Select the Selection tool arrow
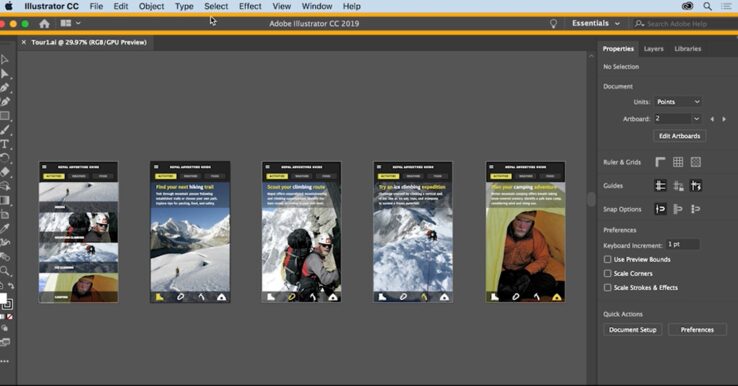Image resolution: width=738 pixels, height=386 pixels. pyautogui.click(x=5, y=59)
